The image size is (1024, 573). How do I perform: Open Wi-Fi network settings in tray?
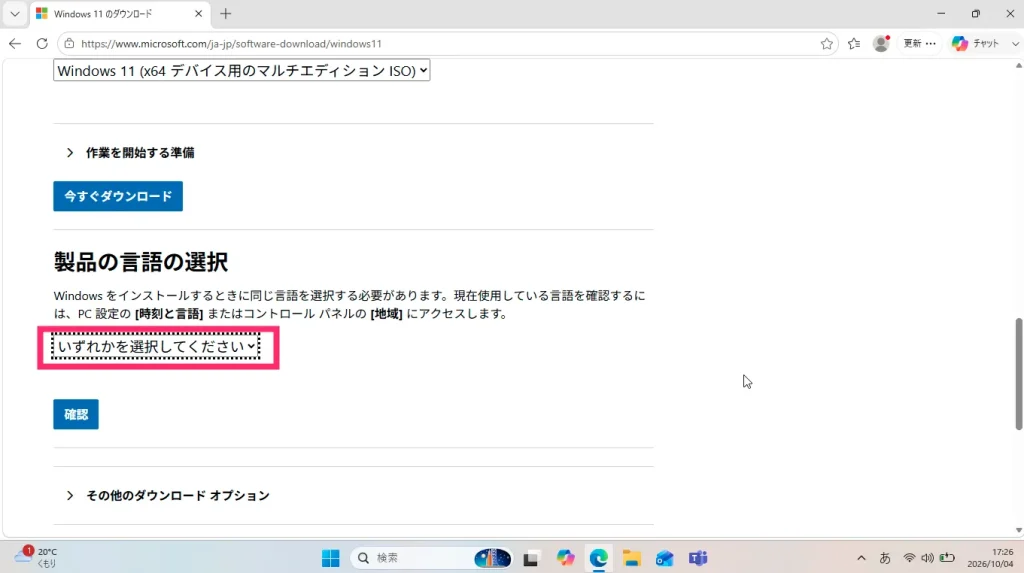click(909, 558)
